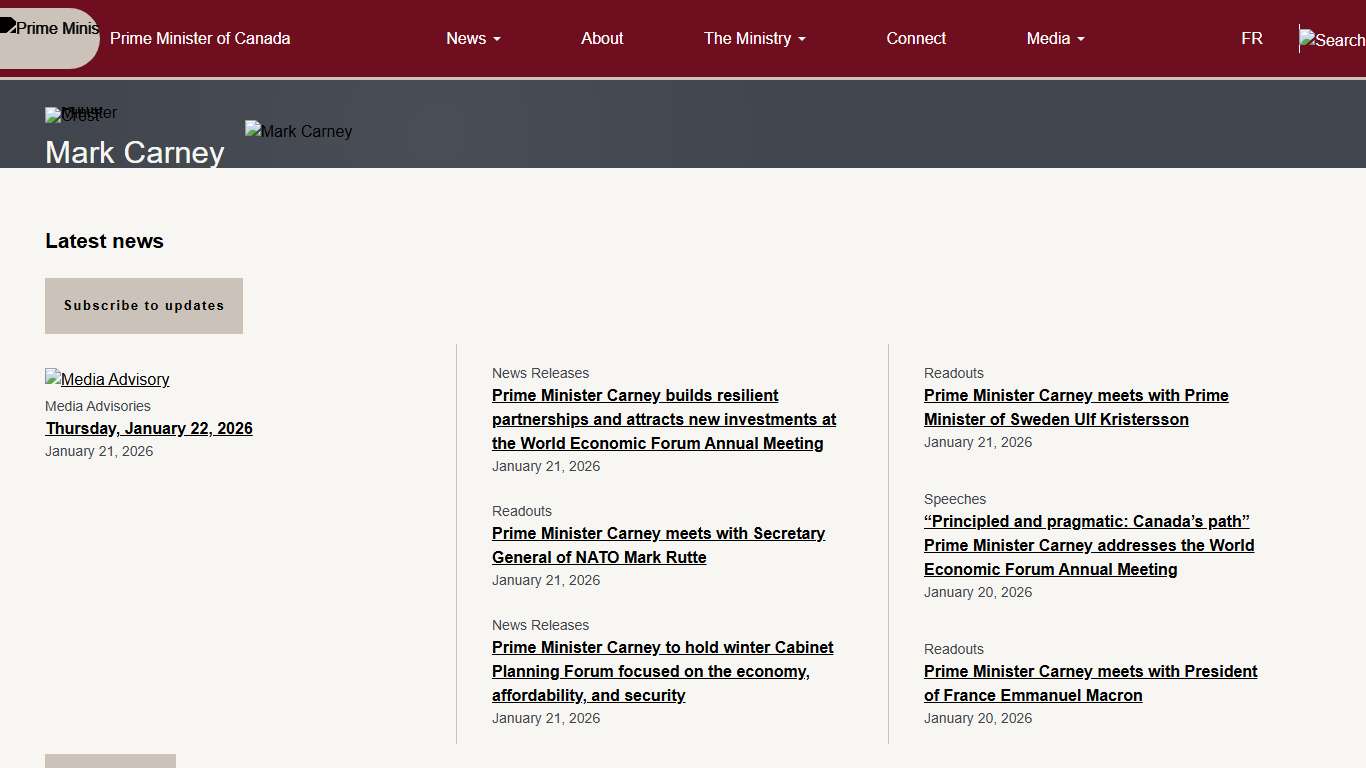Open the Connect menu item
Screen dimensions: 1366x768
[x=916, y=38]
